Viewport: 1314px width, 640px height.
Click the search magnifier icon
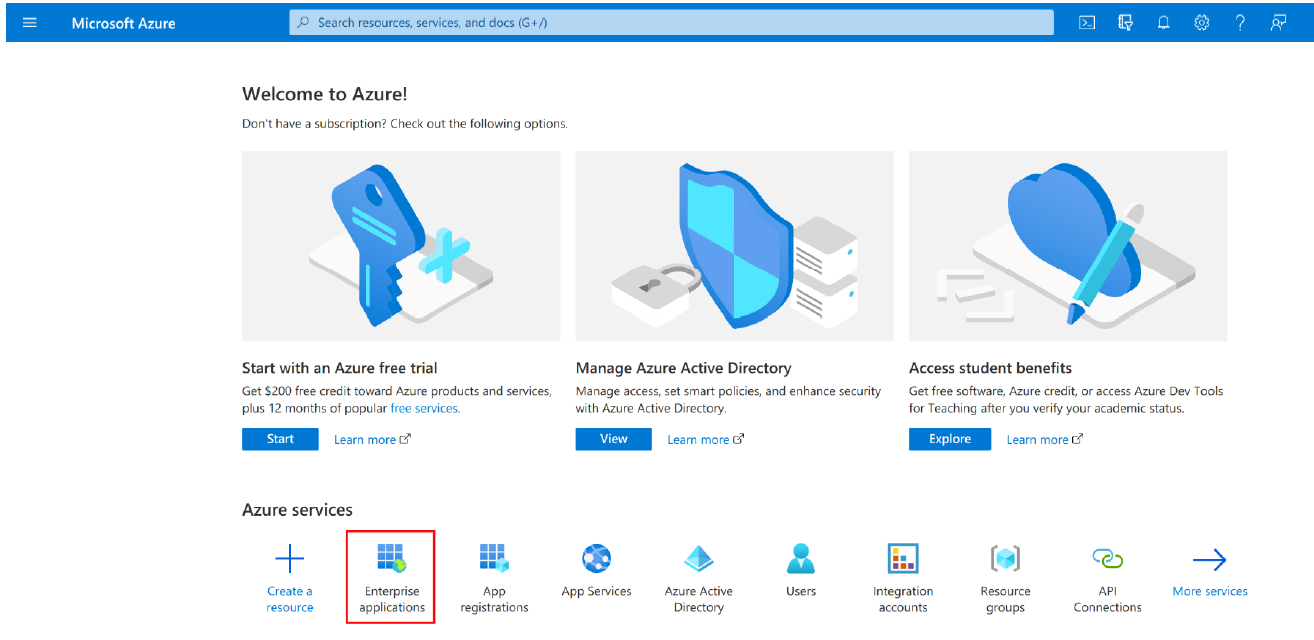(x=304, y=22)
